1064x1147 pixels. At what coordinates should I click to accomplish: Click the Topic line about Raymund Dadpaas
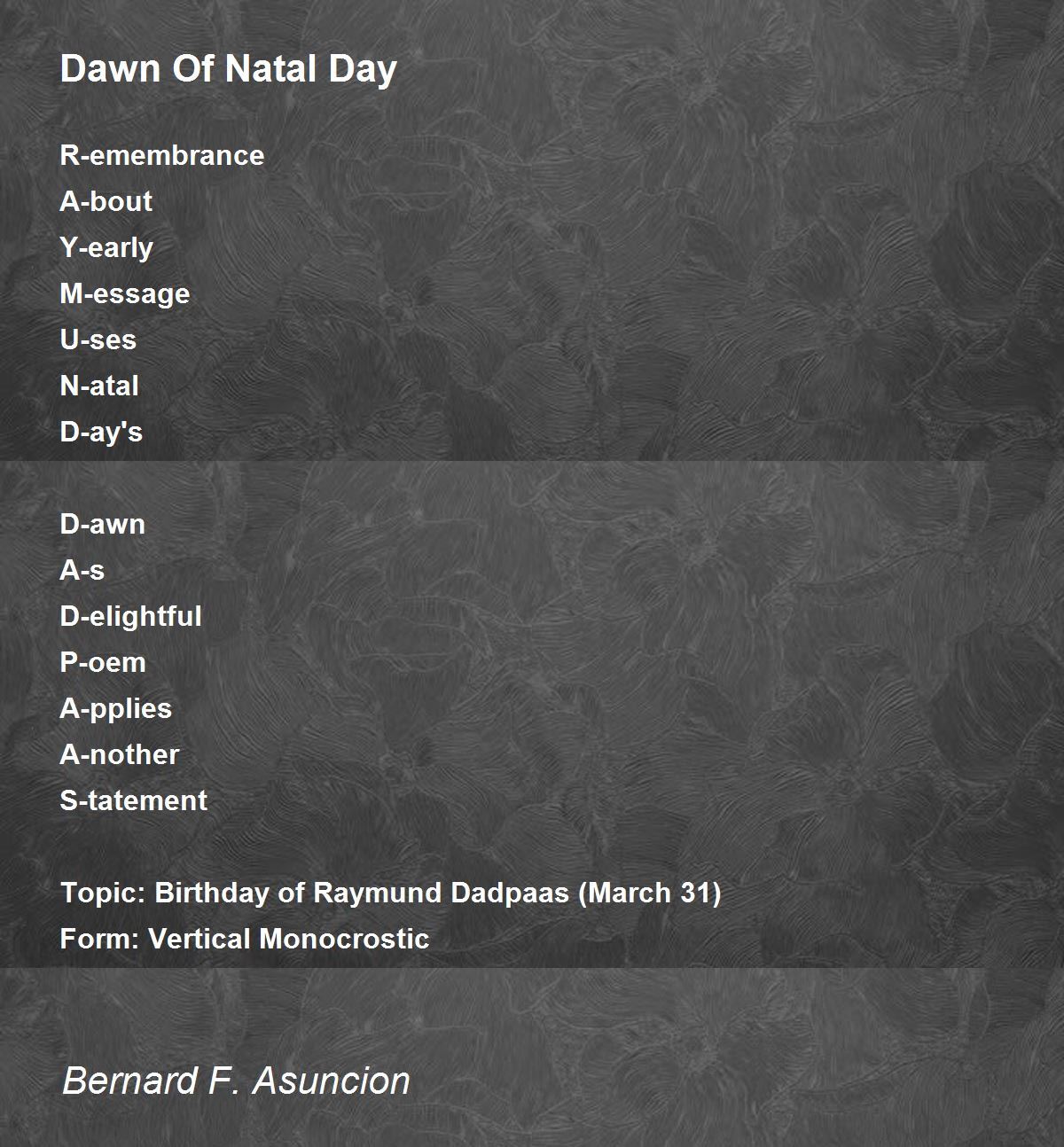tap(391, 893)
